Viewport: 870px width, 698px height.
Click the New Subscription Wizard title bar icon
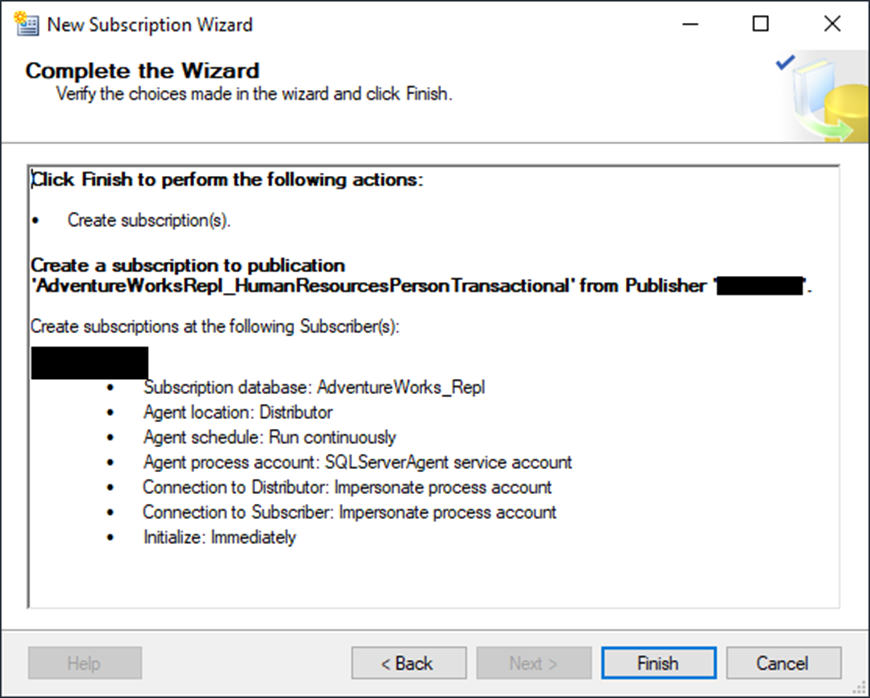[26, 24]
